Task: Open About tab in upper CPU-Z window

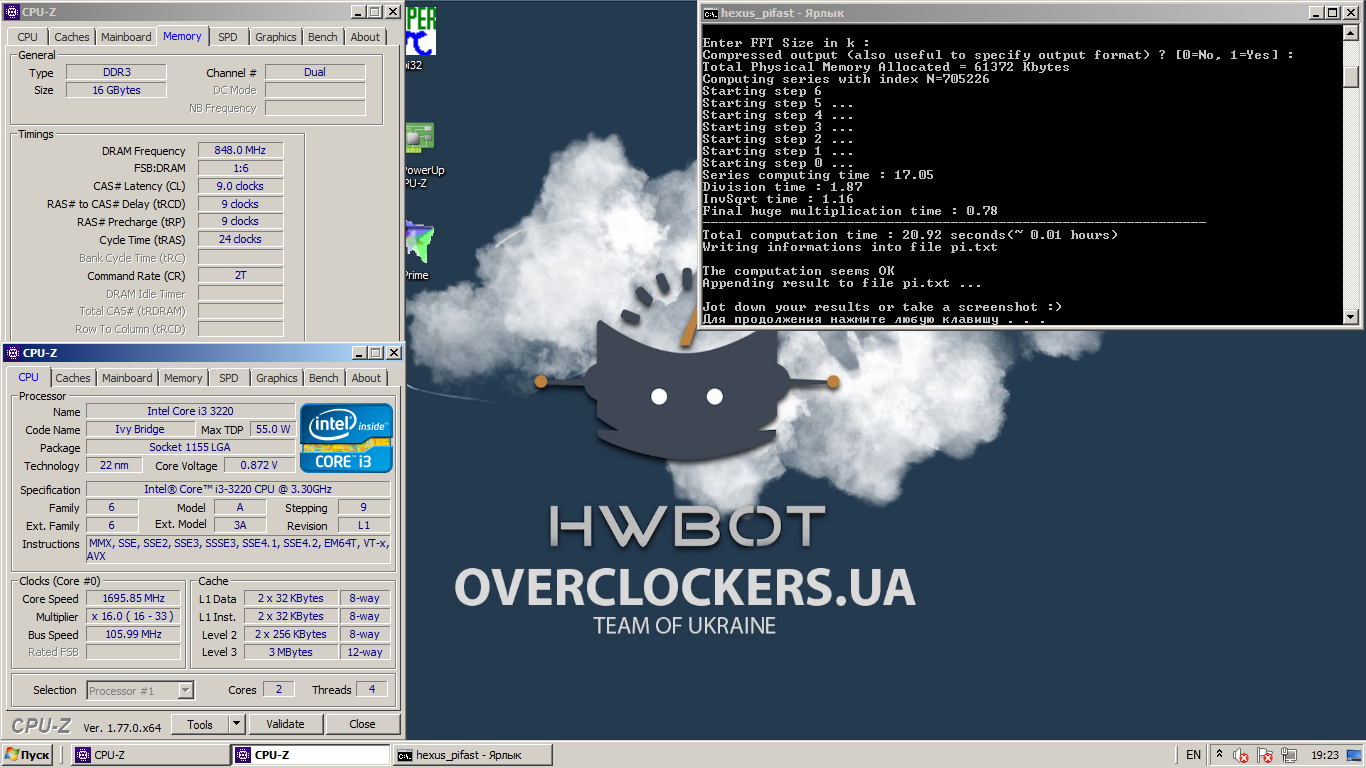Action: click(365, 37)
